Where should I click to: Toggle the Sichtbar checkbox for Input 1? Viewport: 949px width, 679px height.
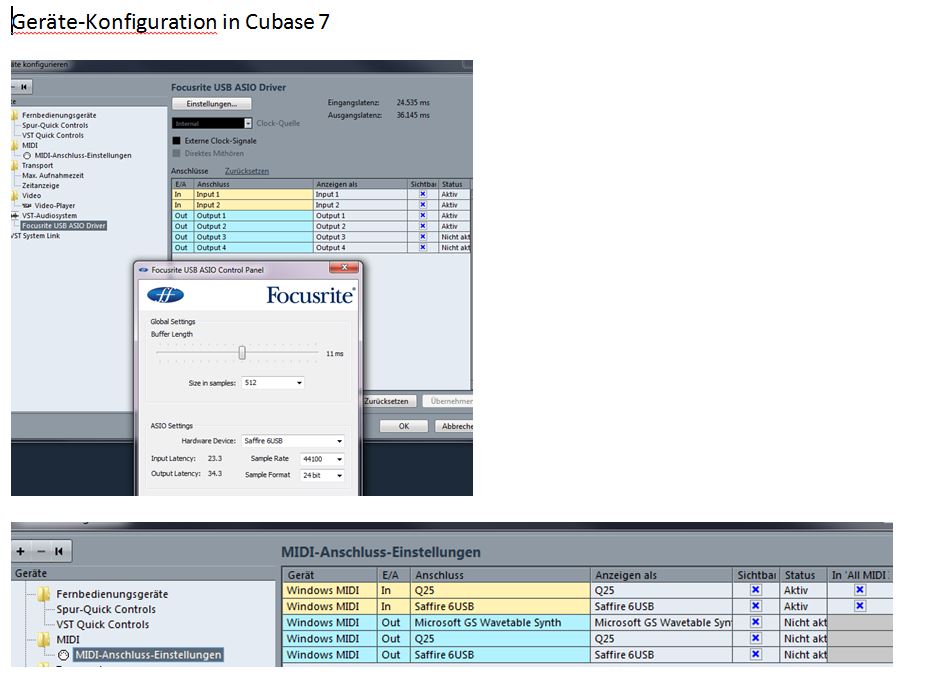click(422, 194)
